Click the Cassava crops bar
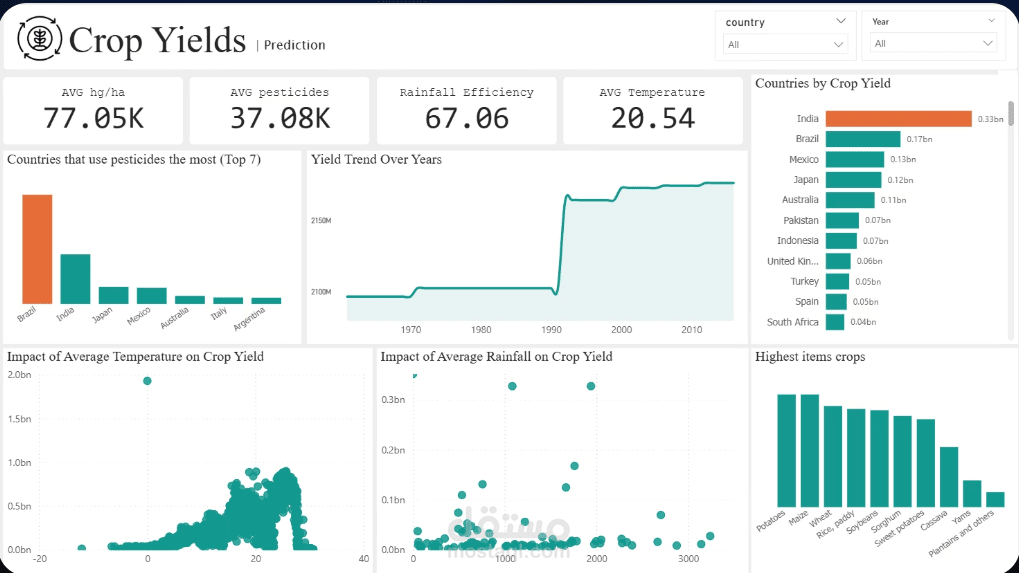Screen dimensions: 1019x573 pyautogui.click(x=949, y=478)
